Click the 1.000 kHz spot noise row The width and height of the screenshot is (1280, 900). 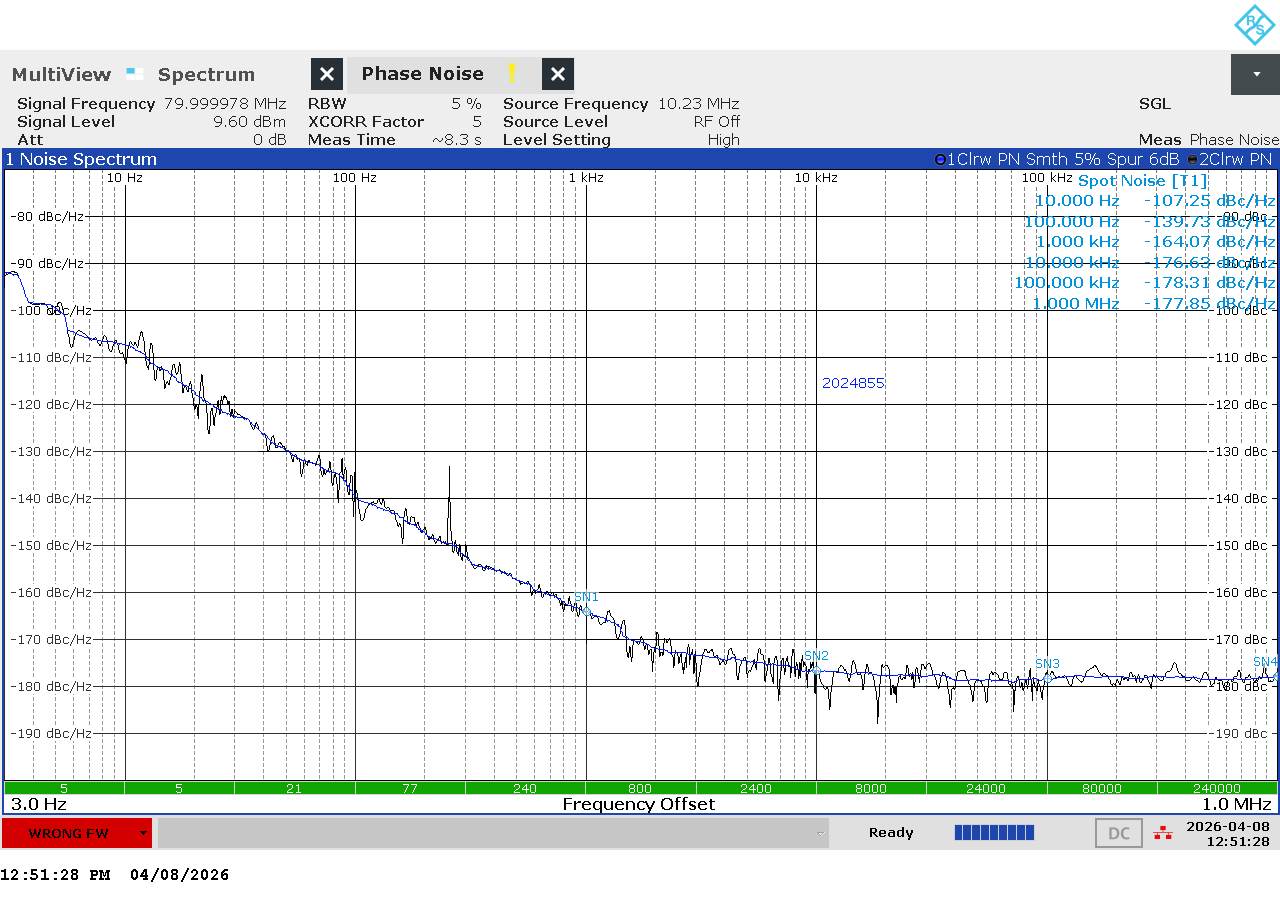pos(1155,242)
